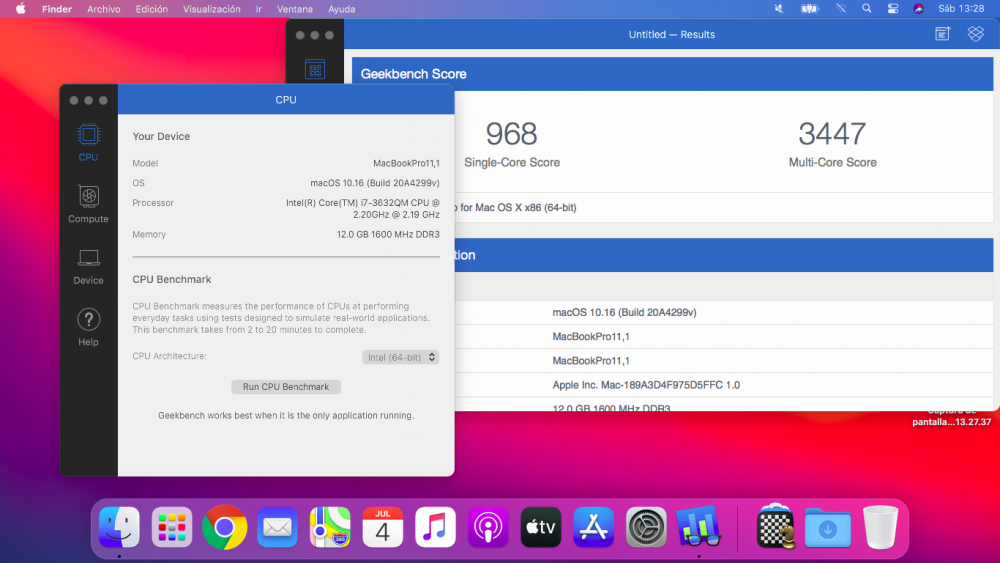
Task: Click the 968 Single-Core Score value
Action: pyautogui.click(x=511, y=134)
